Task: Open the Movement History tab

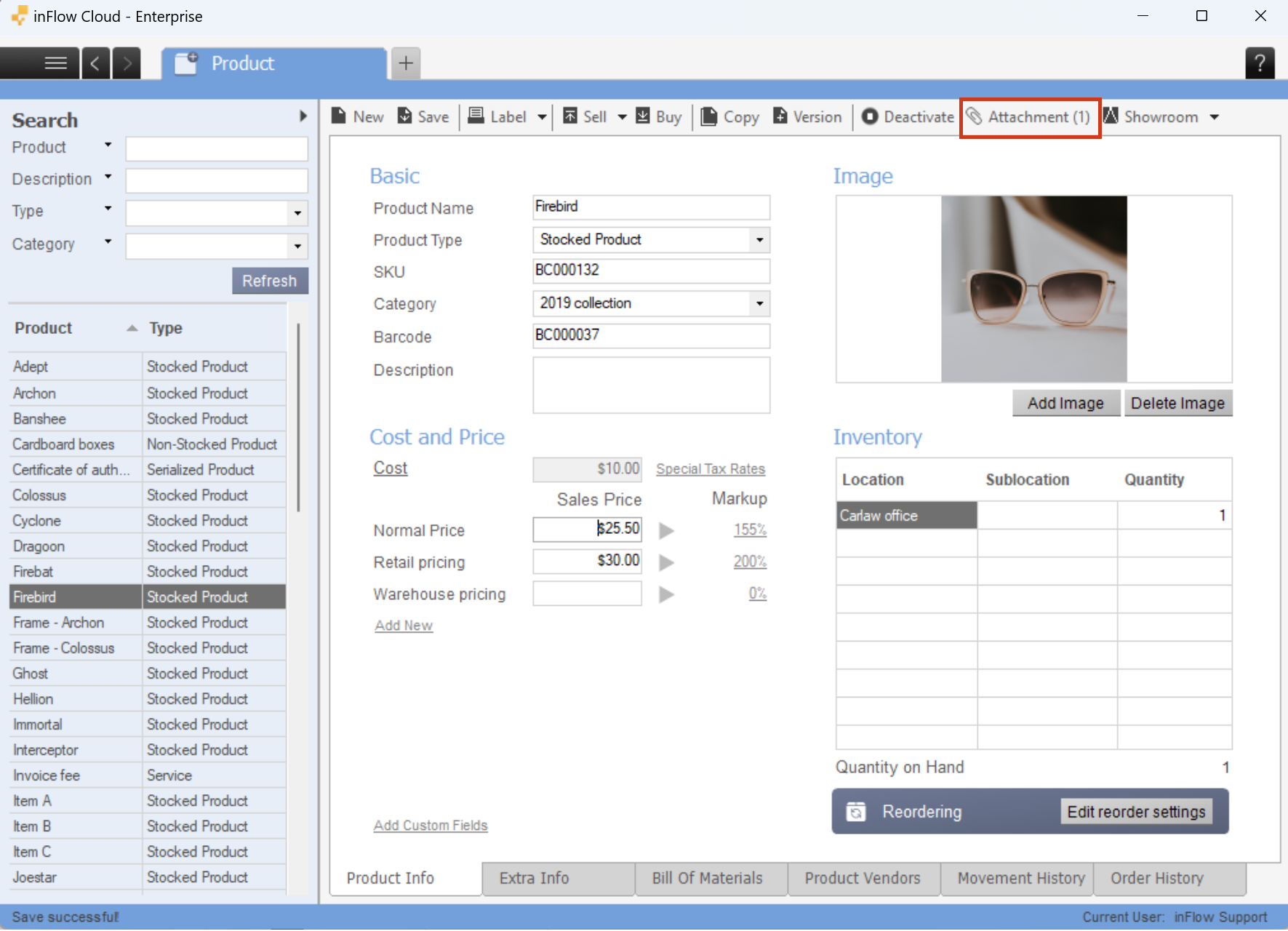Action: click(x=1020, y=879)
